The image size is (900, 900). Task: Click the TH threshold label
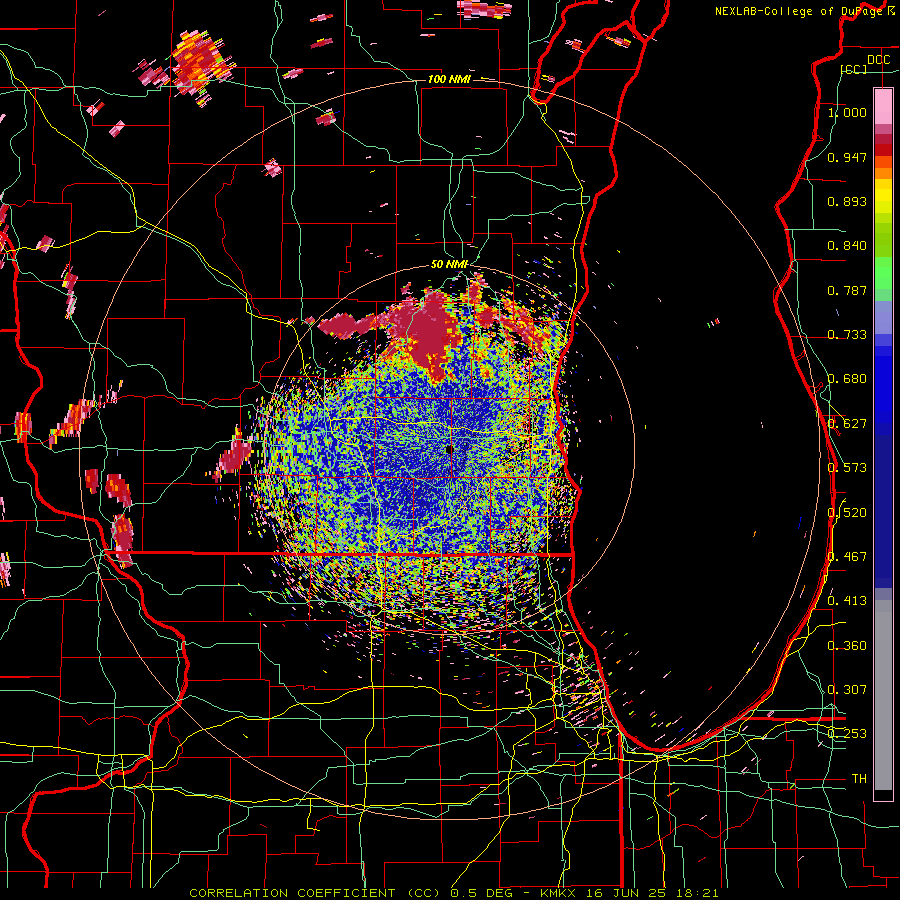click(859, 779)
